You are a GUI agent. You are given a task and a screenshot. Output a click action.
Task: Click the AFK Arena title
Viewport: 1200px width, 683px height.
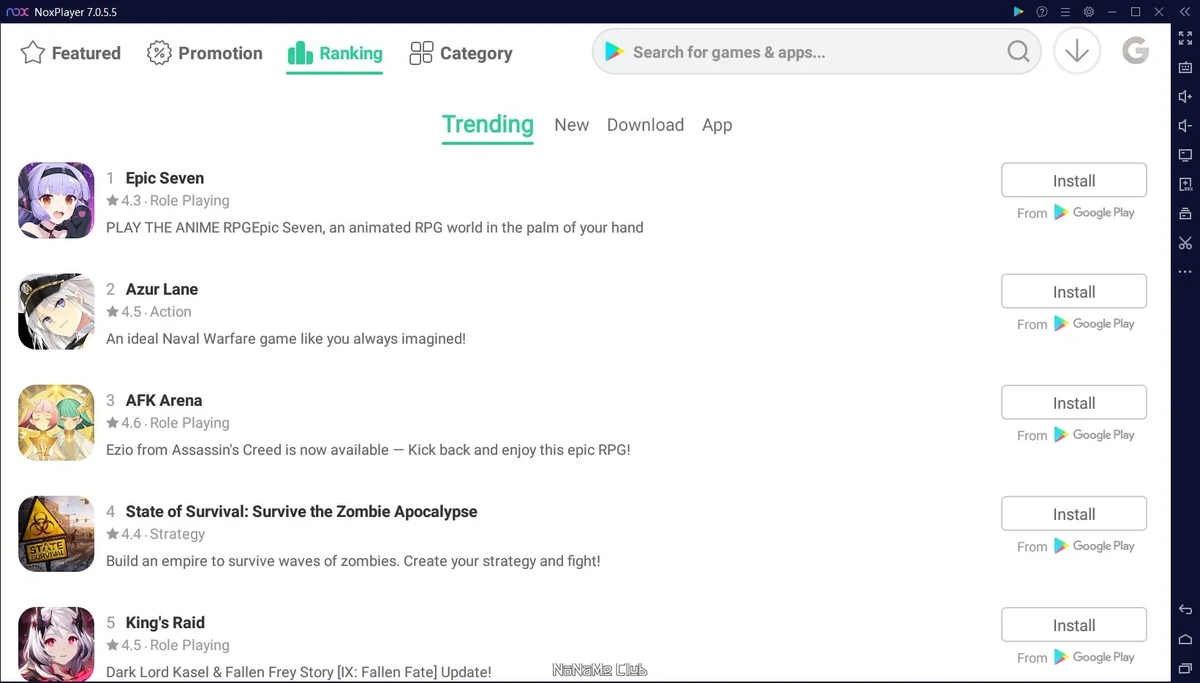164,400
